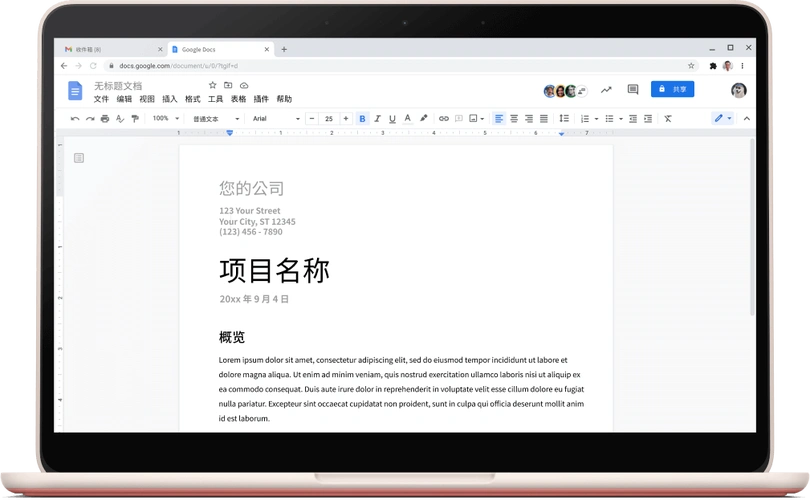Image resolution: width=810 pixels, height=500 pixels.
Task: Insert a link
Action: (444, 119)
